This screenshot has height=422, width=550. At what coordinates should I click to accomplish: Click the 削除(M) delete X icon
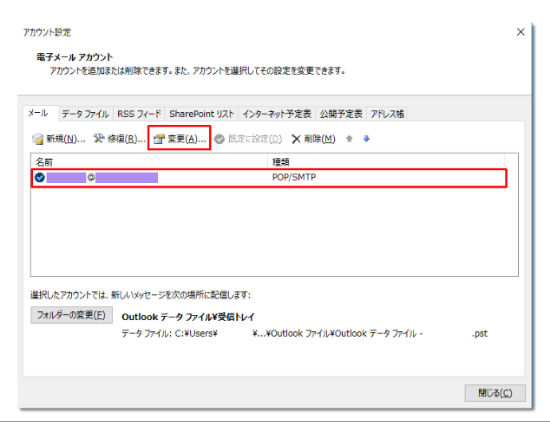[296, 139]
